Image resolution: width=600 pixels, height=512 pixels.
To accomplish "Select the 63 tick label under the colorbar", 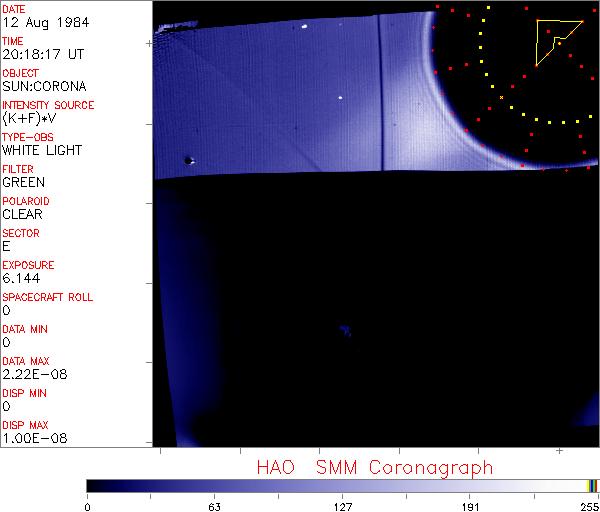I will [214, 505].
